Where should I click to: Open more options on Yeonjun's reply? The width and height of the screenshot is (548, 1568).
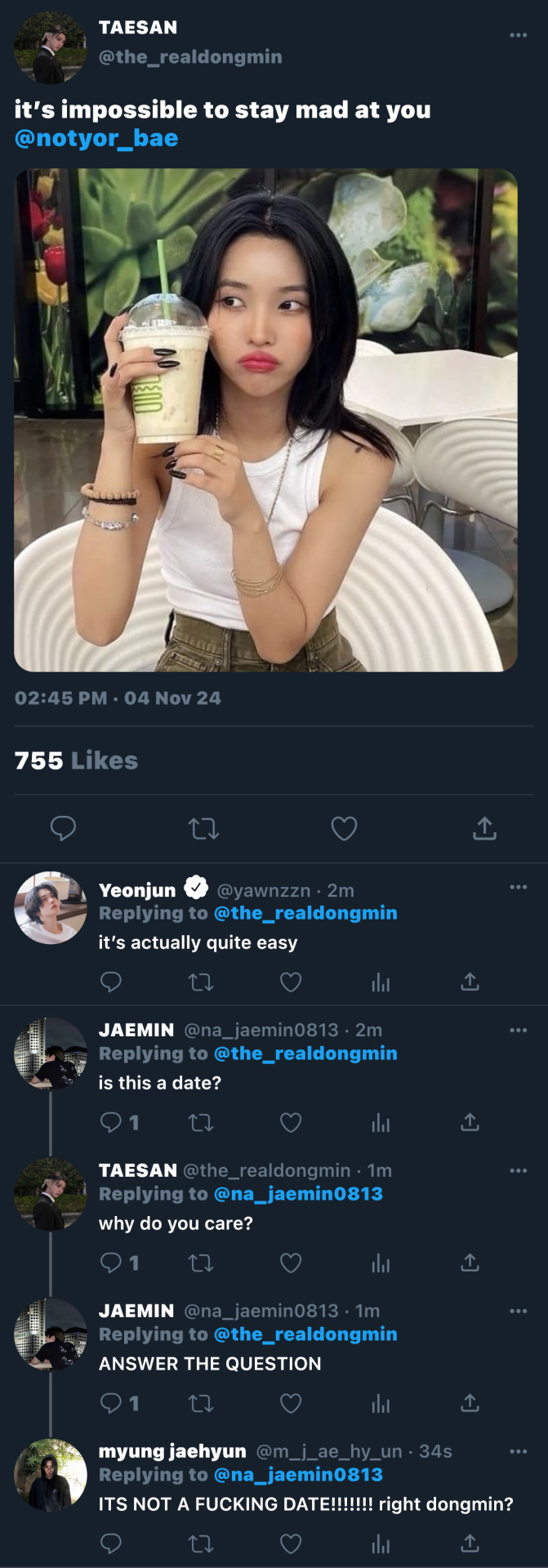[518, 888]
